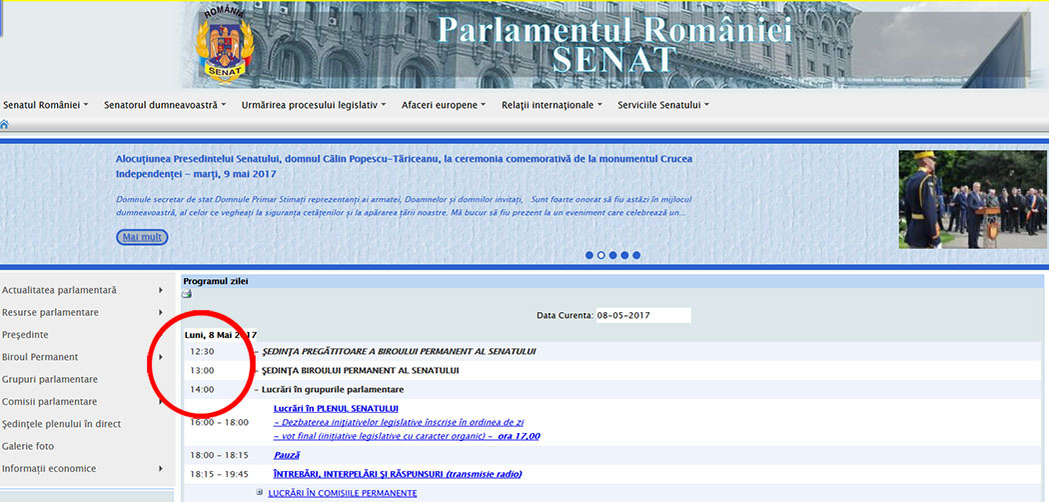
Task: Open the Serviciile Senatului dropdown menu
Action: 663,105
